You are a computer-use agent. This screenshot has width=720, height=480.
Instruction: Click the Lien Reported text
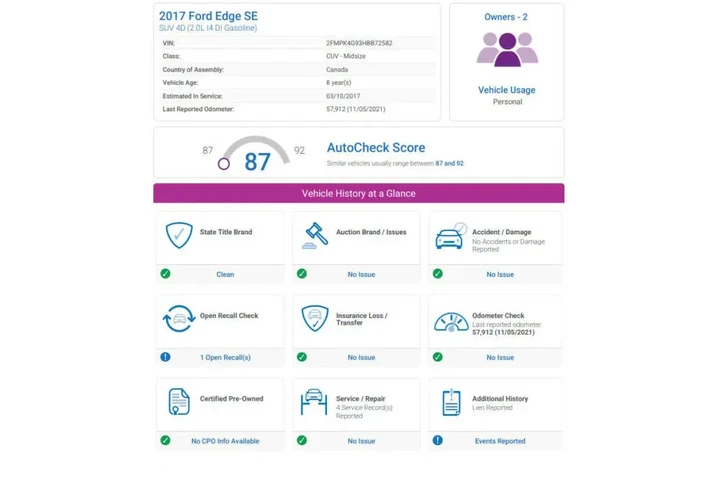click(492, 408)
